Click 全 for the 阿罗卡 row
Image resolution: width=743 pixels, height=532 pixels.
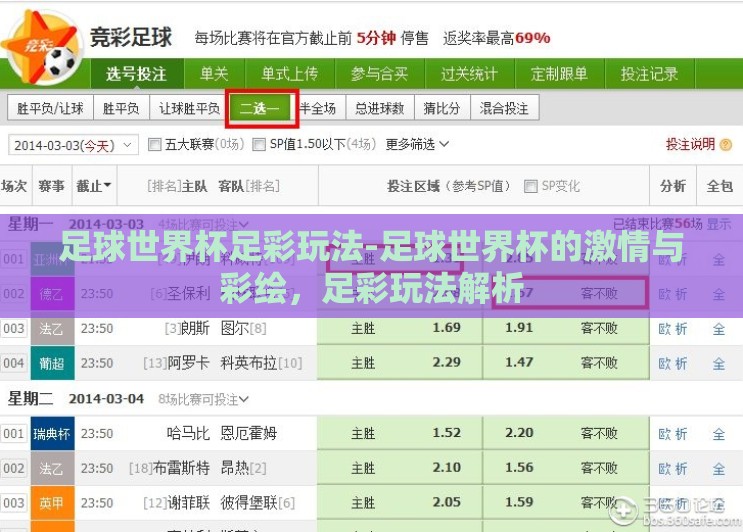[719, 363]
